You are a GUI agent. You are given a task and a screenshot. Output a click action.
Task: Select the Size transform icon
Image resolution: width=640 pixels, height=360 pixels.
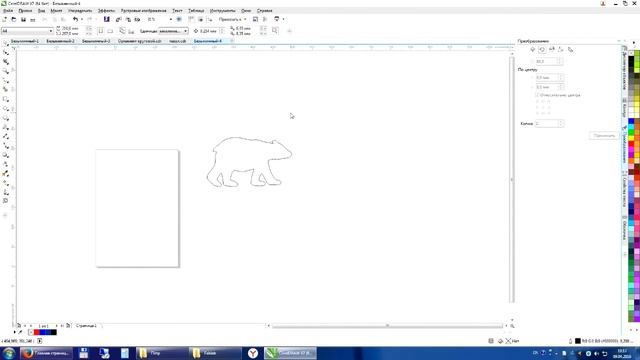click(x=561, y=49)
